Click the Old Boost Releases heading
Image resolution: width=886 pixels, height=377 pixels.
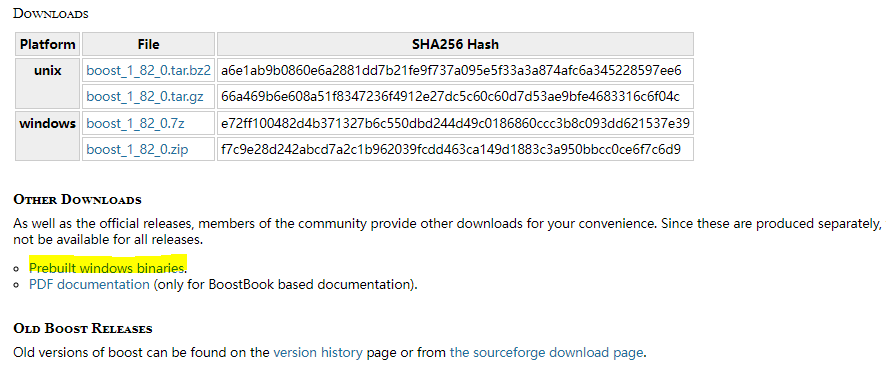coord(82,328)
